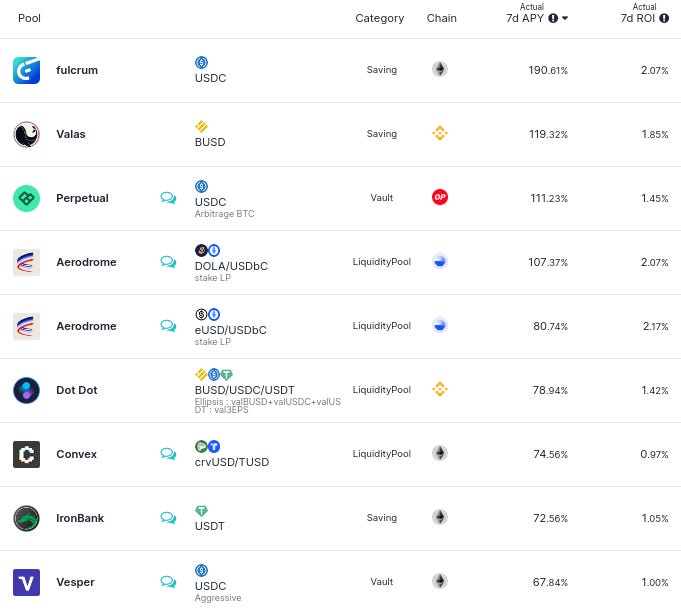Click the 78.94% APY value
Viewport: 681px width, 612px height.
tap(550, 390)
